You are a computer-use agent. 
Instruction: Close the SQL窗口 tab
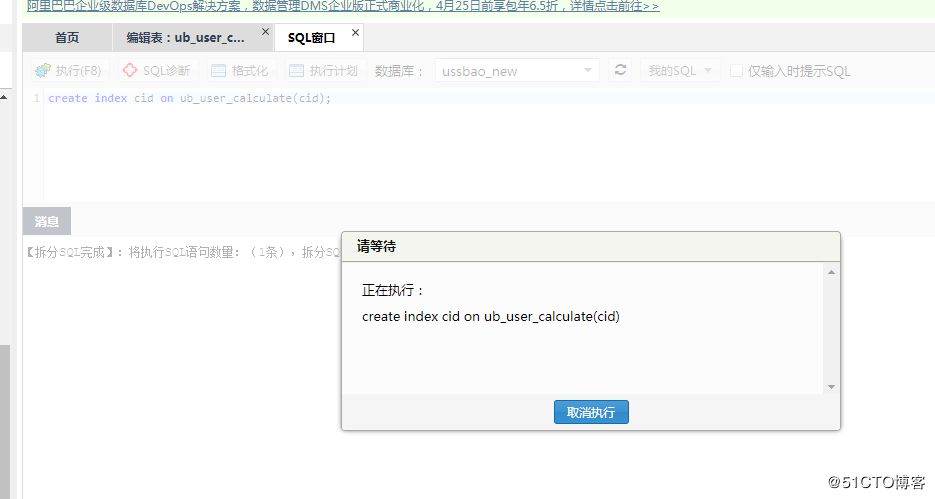point(355,32)
